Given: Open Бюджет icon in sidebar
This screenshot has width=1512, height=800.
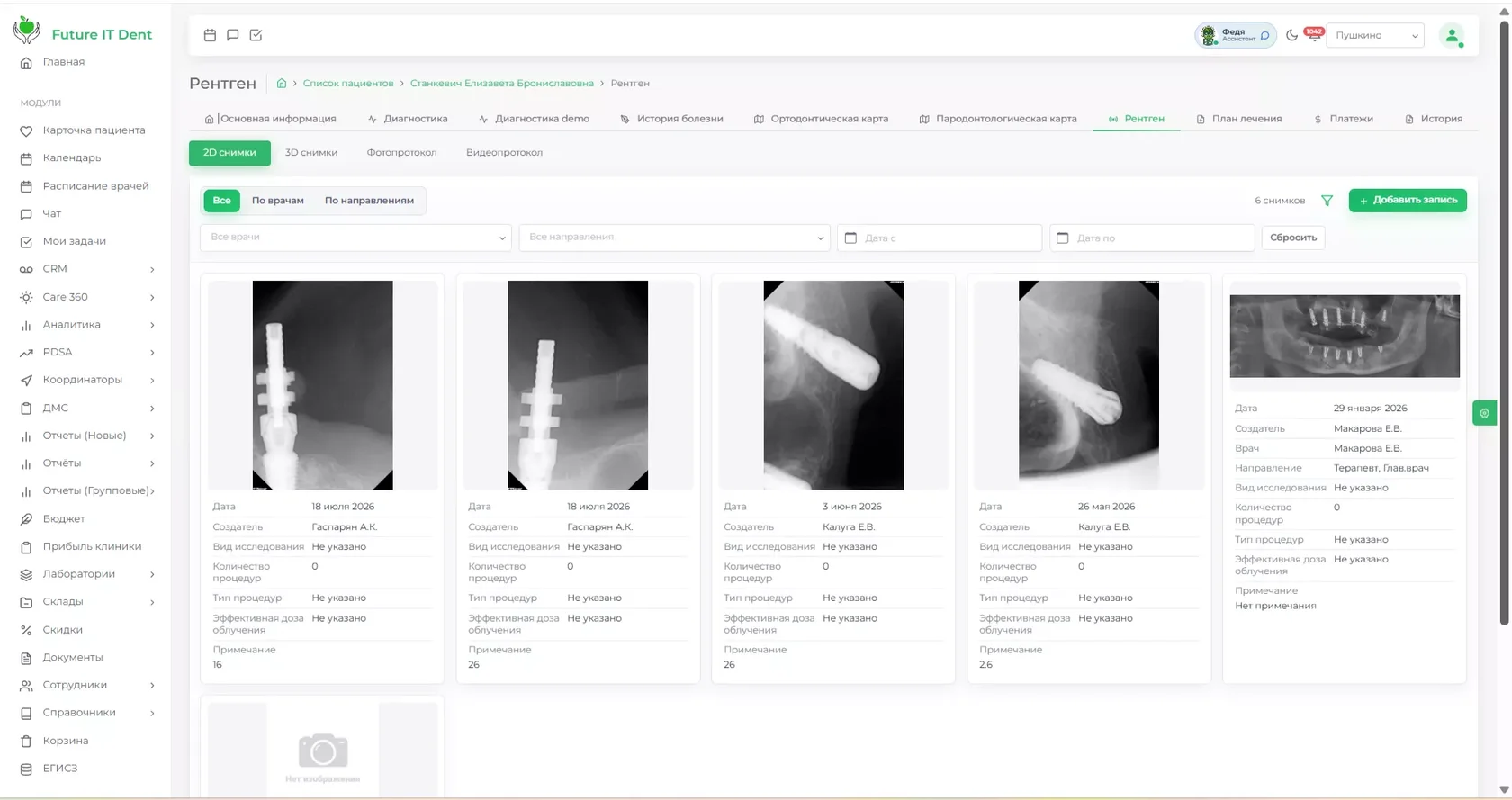Looking at the screenshot, I should coord(26,519).
